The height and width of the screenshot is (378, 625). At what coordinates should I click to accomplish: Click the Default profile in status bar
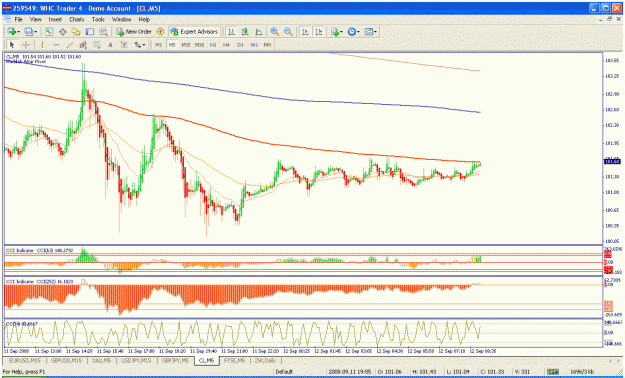point(284,372)
